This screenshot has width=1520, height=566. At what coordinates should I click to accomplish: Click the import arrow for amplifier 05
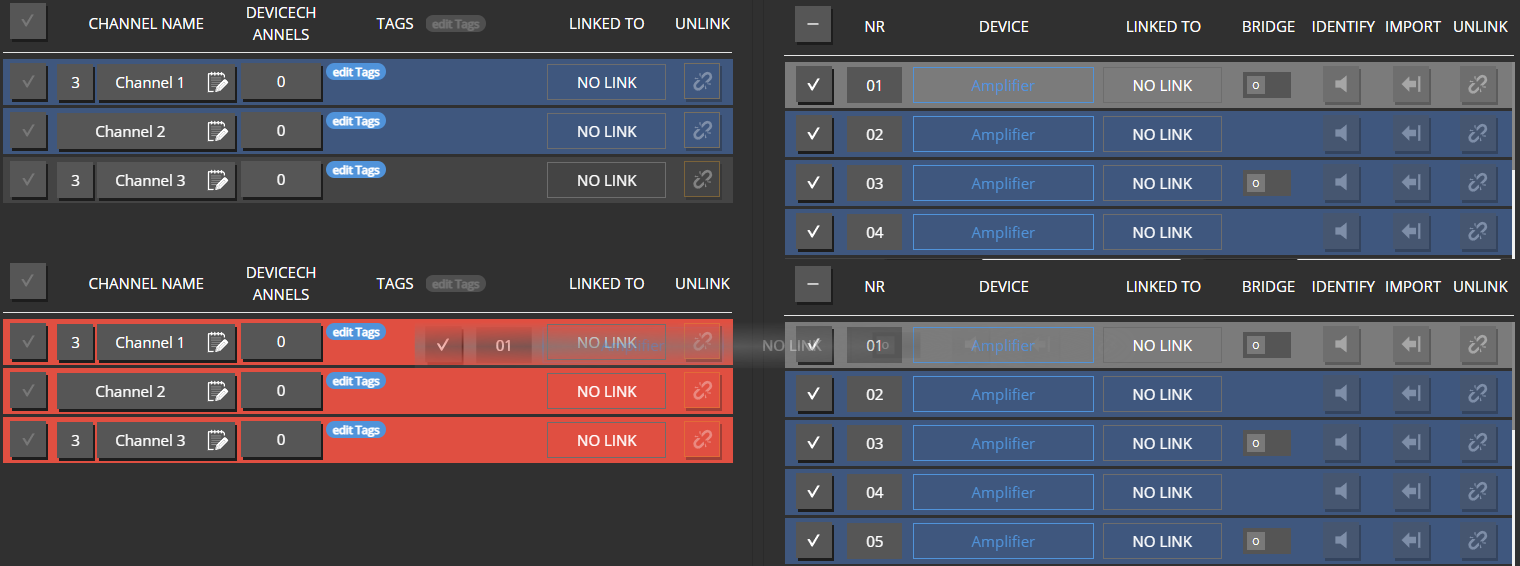point(1410,541)
